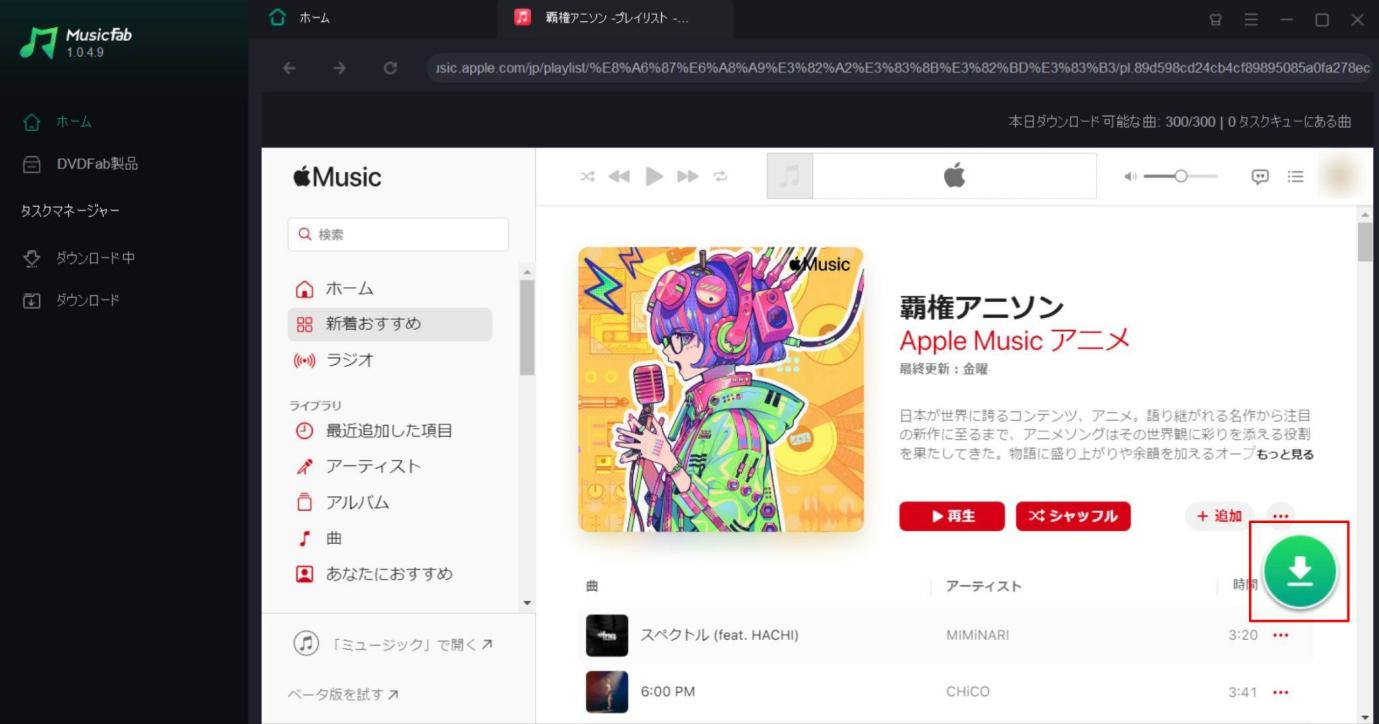Open アルバム library
Viewport: 1379px width, 724px height.
(x=390, y=502)
